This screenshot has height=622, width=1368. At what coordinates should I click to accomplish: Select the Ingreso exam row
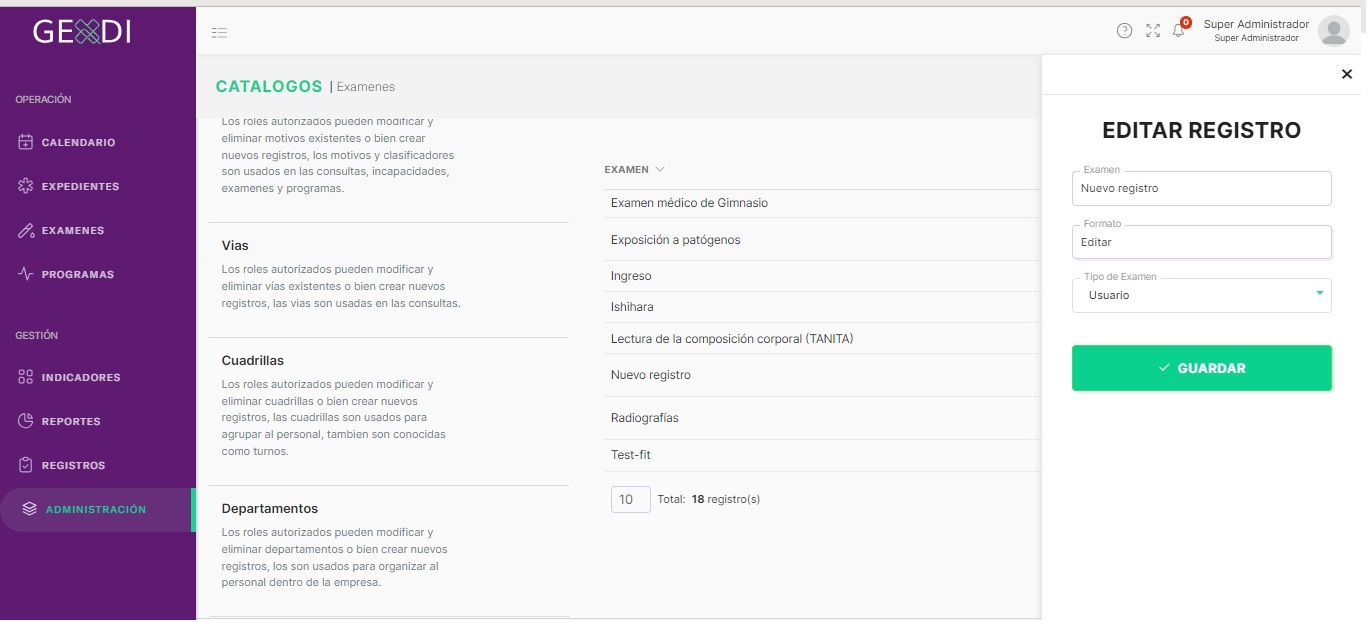pyautogui.click(x=822, y=276)
